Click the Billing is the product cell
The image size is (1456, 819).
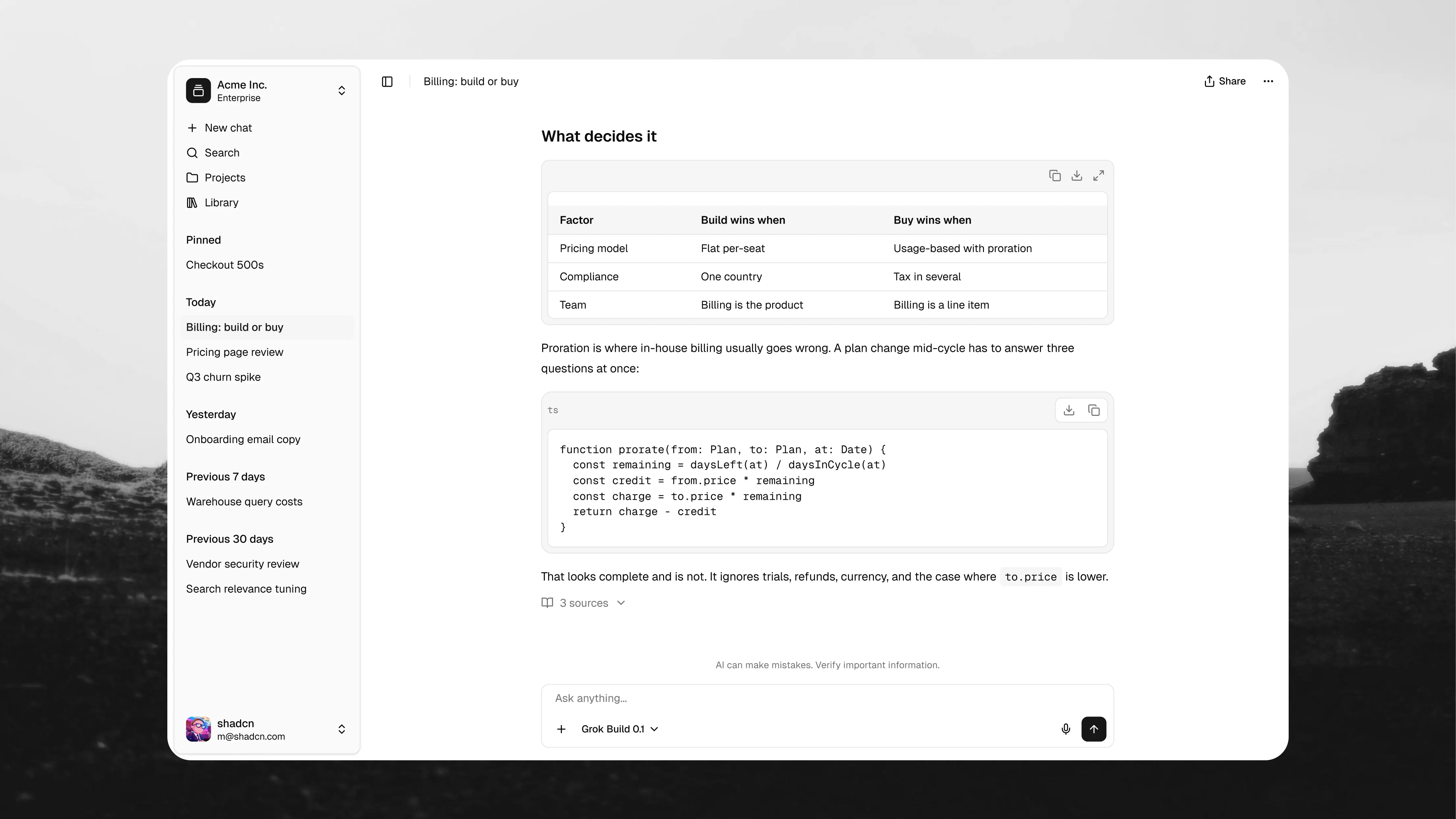pyautogui.click(x=752, y=305)
